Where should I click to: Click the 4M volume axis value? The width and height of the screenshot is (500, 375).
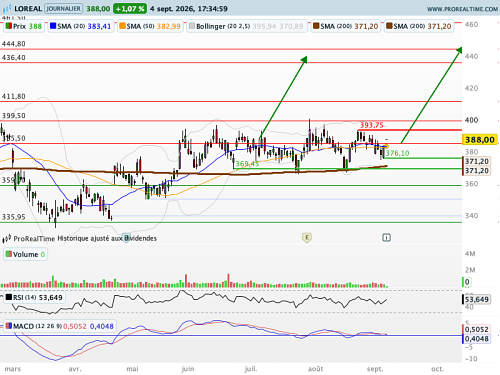(470, 254)
